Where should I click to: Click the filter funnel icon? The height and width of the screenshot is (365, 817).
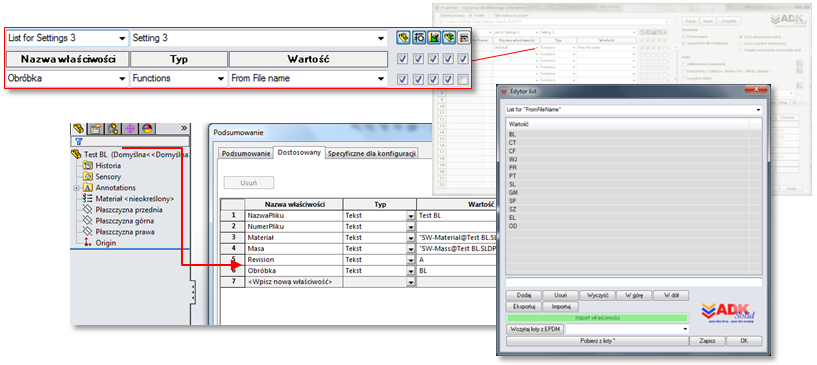click(79, 142)
